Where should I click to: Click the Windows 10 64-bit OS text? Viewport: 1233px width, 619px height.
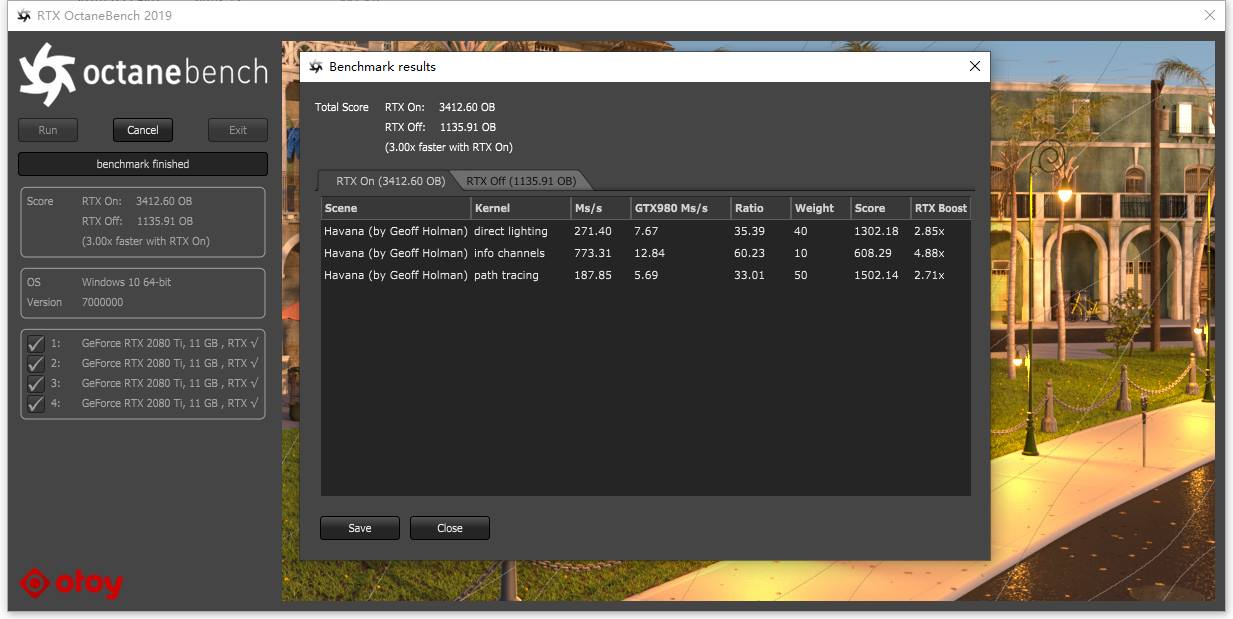(126, 282)
